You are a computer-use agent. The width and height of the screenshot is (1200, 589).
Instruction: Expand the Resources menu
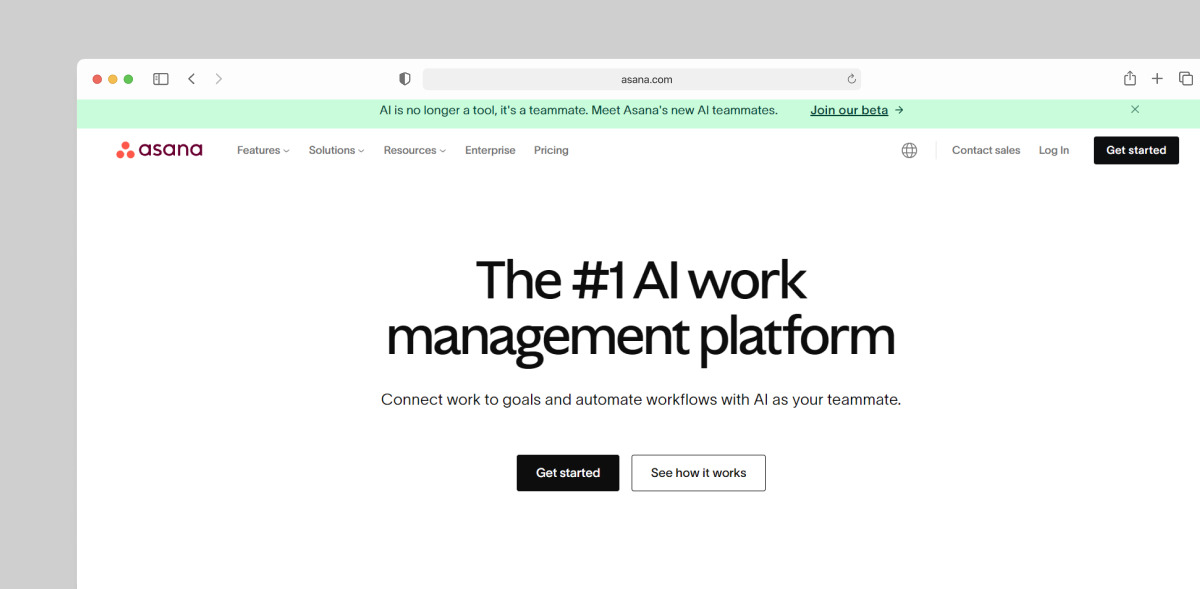[x=415, y=150]
